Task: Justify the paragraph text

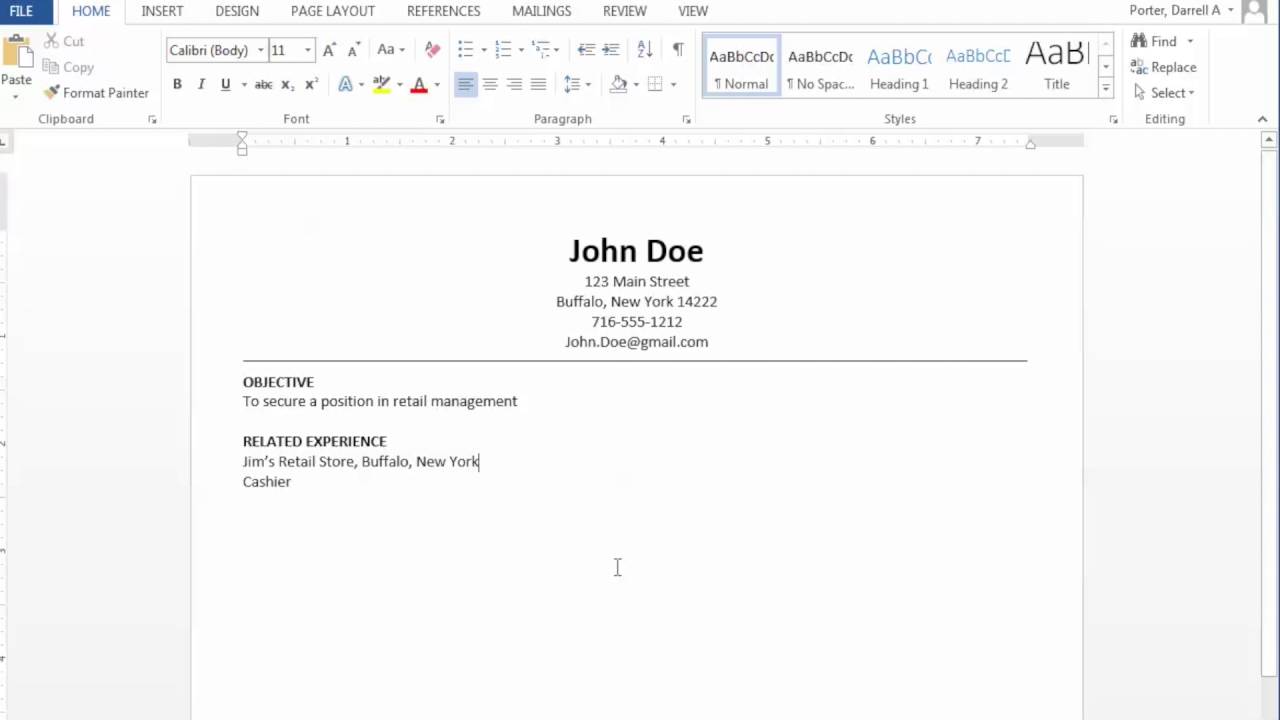Action: tap(538, 85)
